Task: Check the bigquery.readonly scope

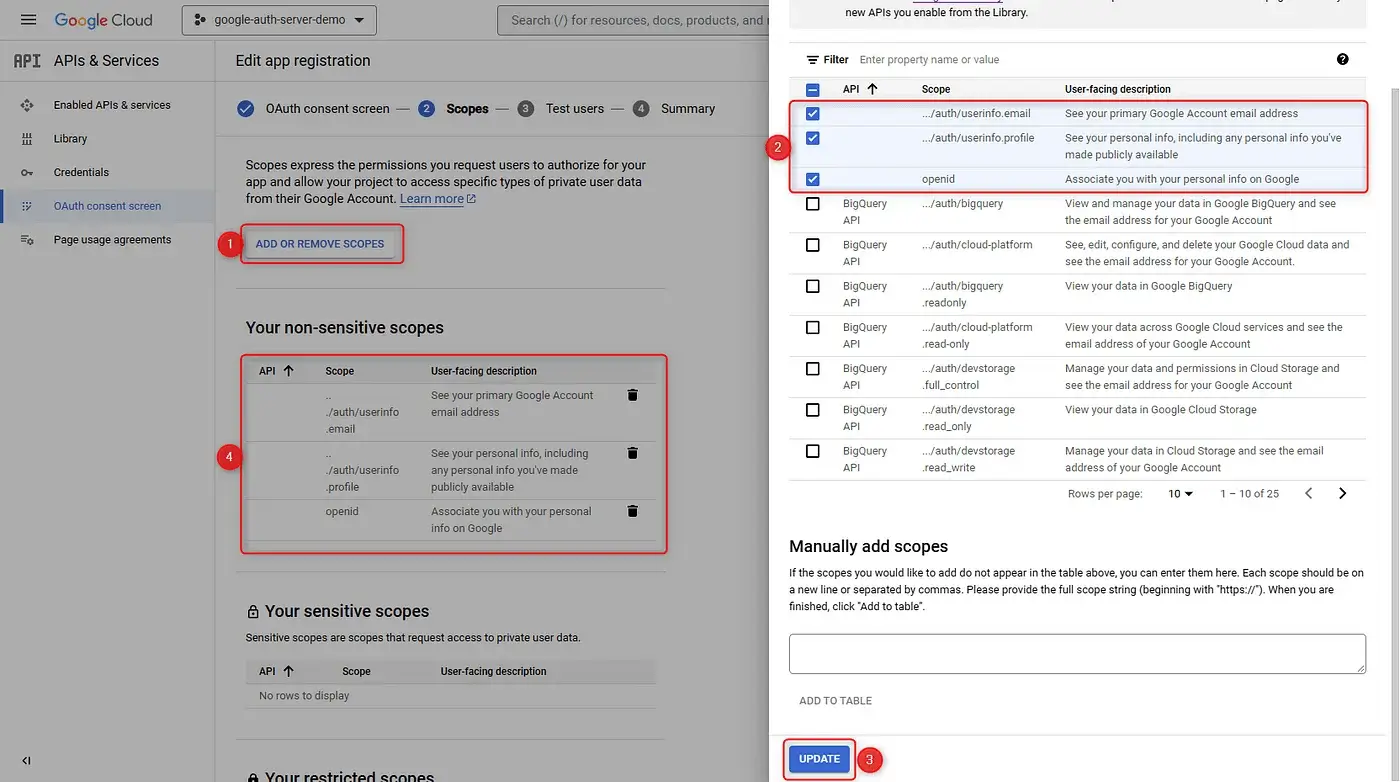Action: (x=813, y=286)
